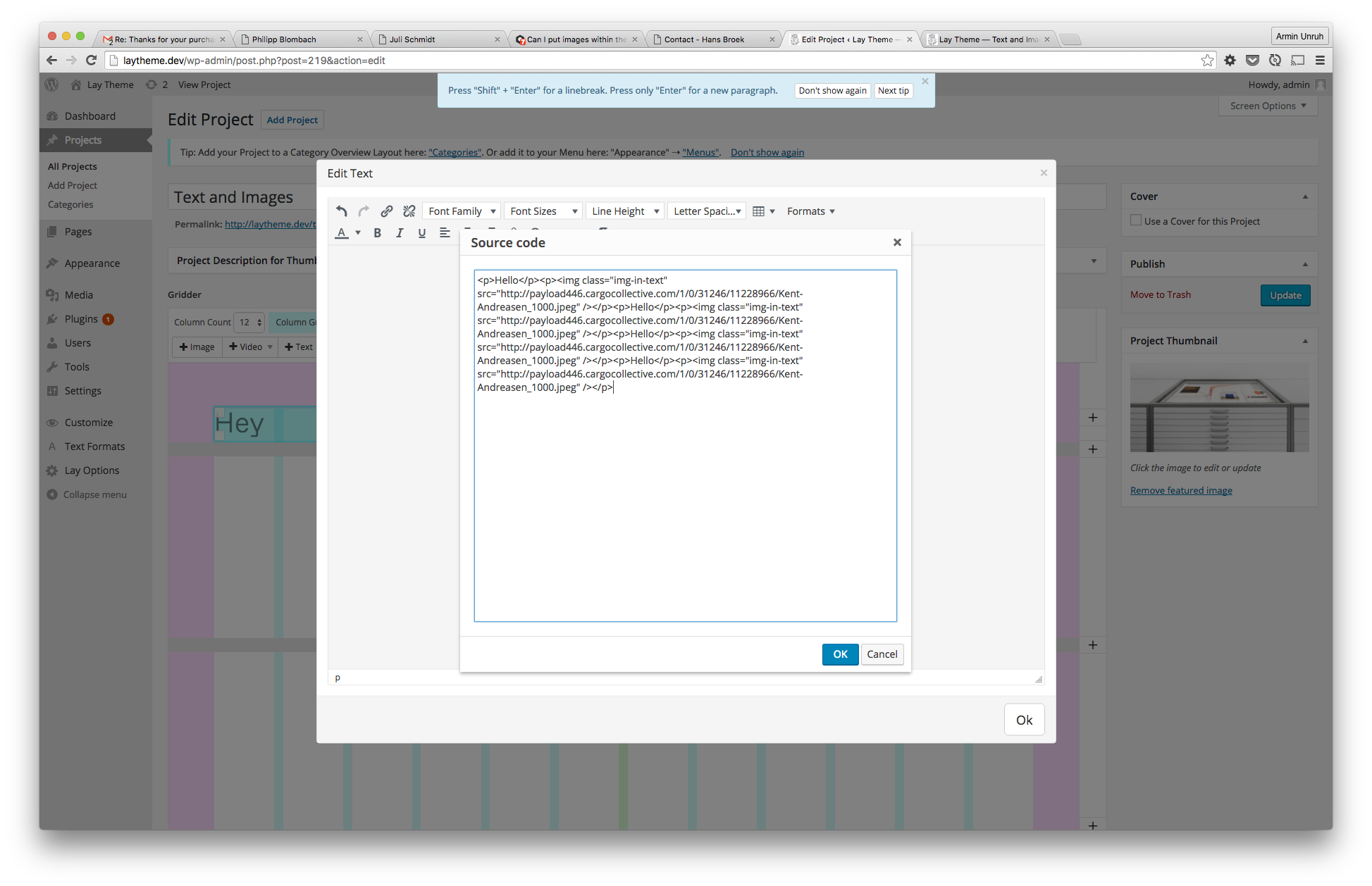Click the Projects icon in the admin sidebar

(x=52, y=140)
